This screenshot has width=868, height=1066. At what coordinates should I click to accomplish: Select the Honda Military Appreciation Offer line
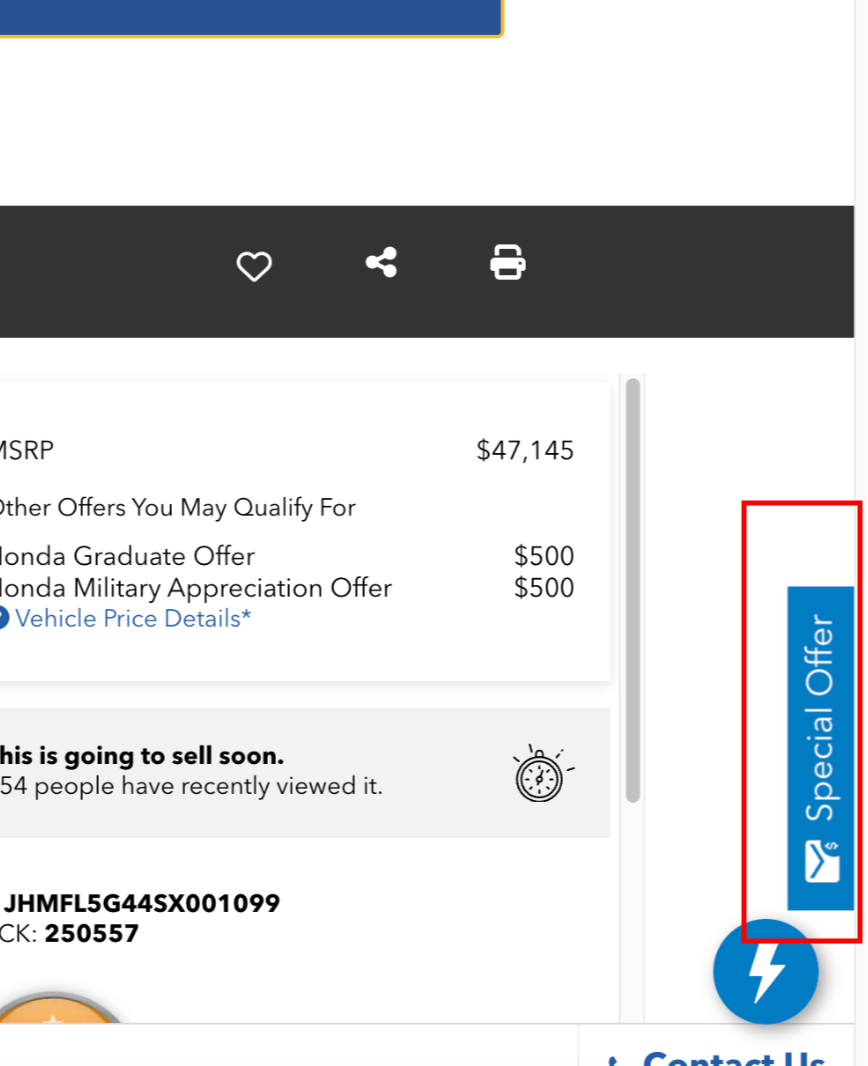click(x=196, y=587)
